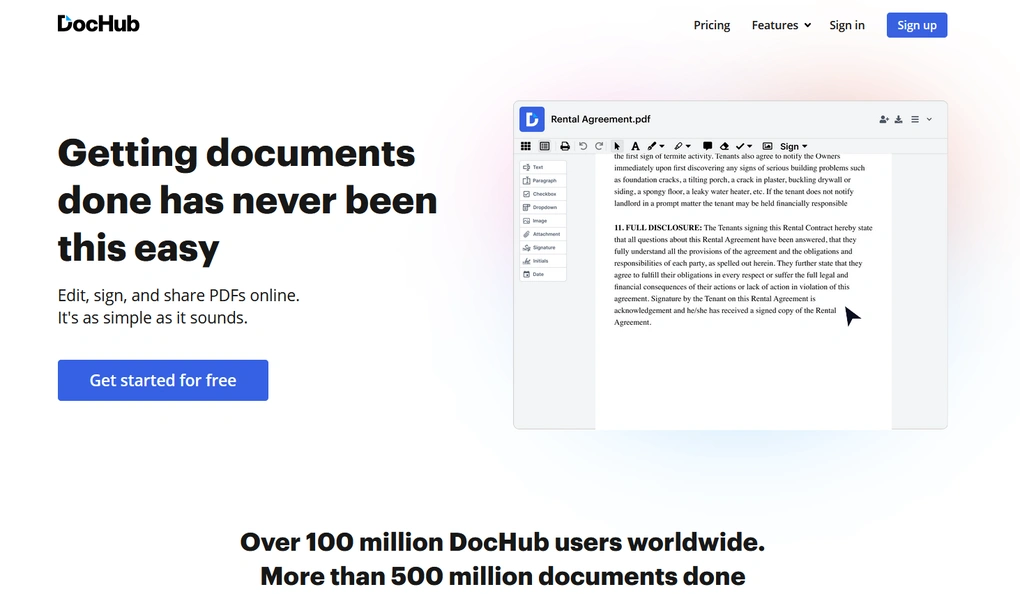Open the document options chevron dropdown
Image resolution: width=1020 pixels, height=594 pixels.
click(929, 119)
